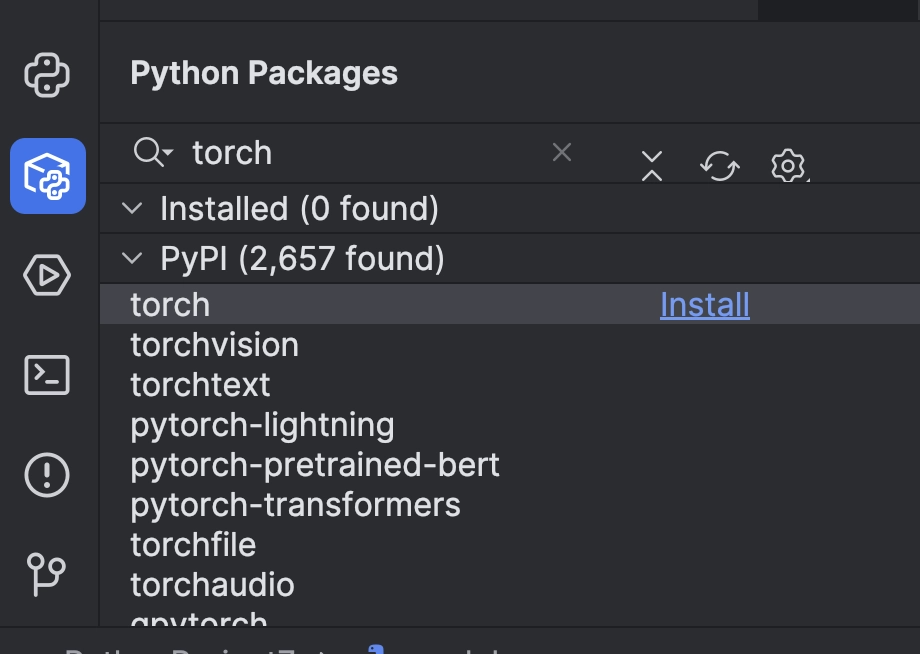The width and height of the screenshot is (920, 654).
Task: Reload the package repositories
Action: tap(719, 165)
